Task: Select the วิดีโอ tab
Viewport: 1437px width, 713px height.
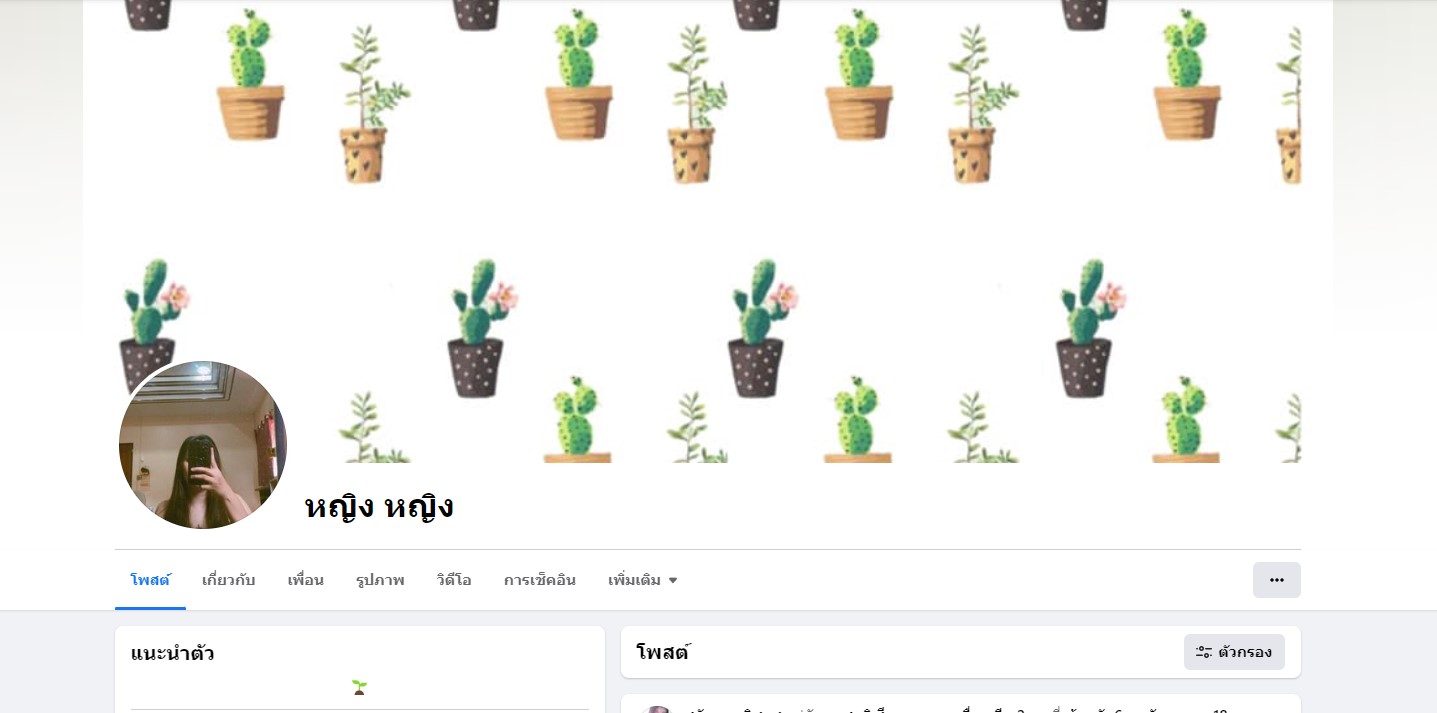Action: [454, 580]
